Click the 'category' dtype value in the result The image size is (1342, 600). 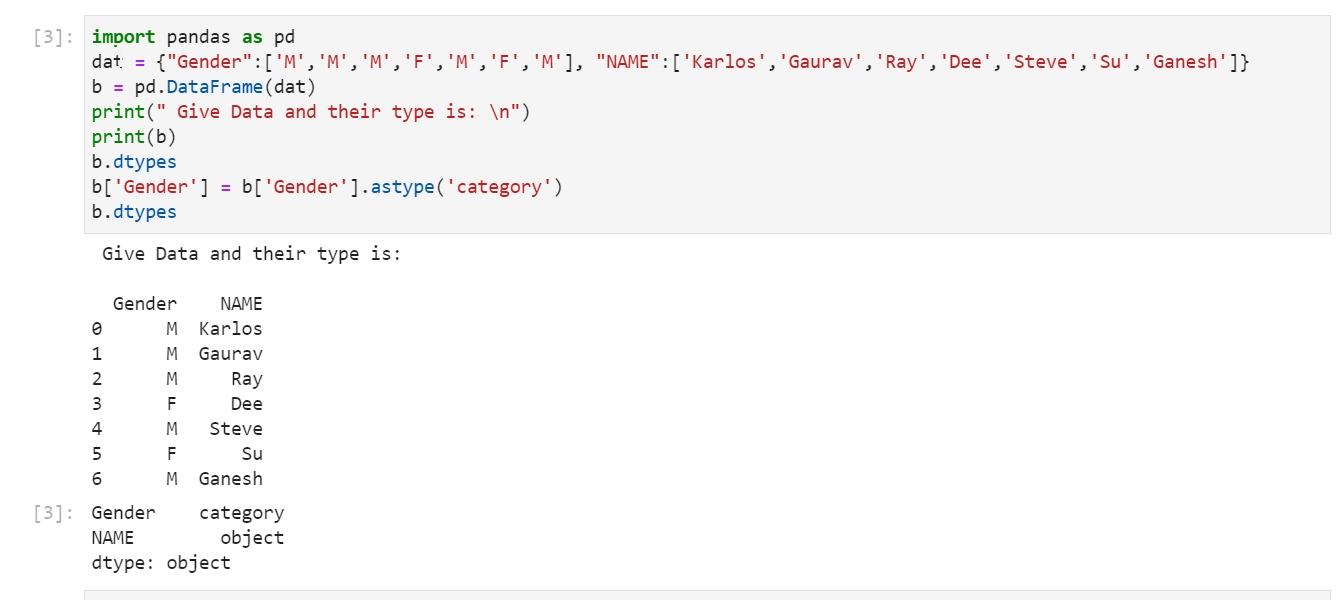(241, 513)
